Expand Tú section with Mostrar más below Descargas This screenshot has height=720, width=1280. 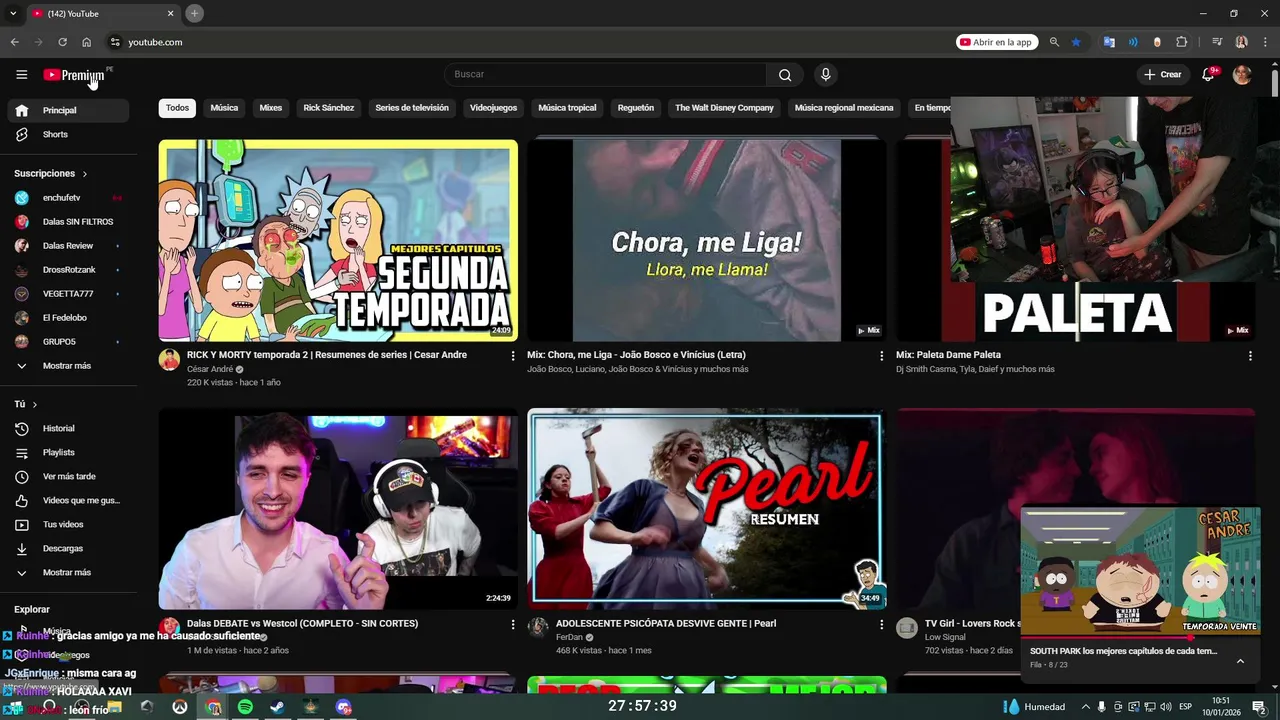tap(68, 572)
